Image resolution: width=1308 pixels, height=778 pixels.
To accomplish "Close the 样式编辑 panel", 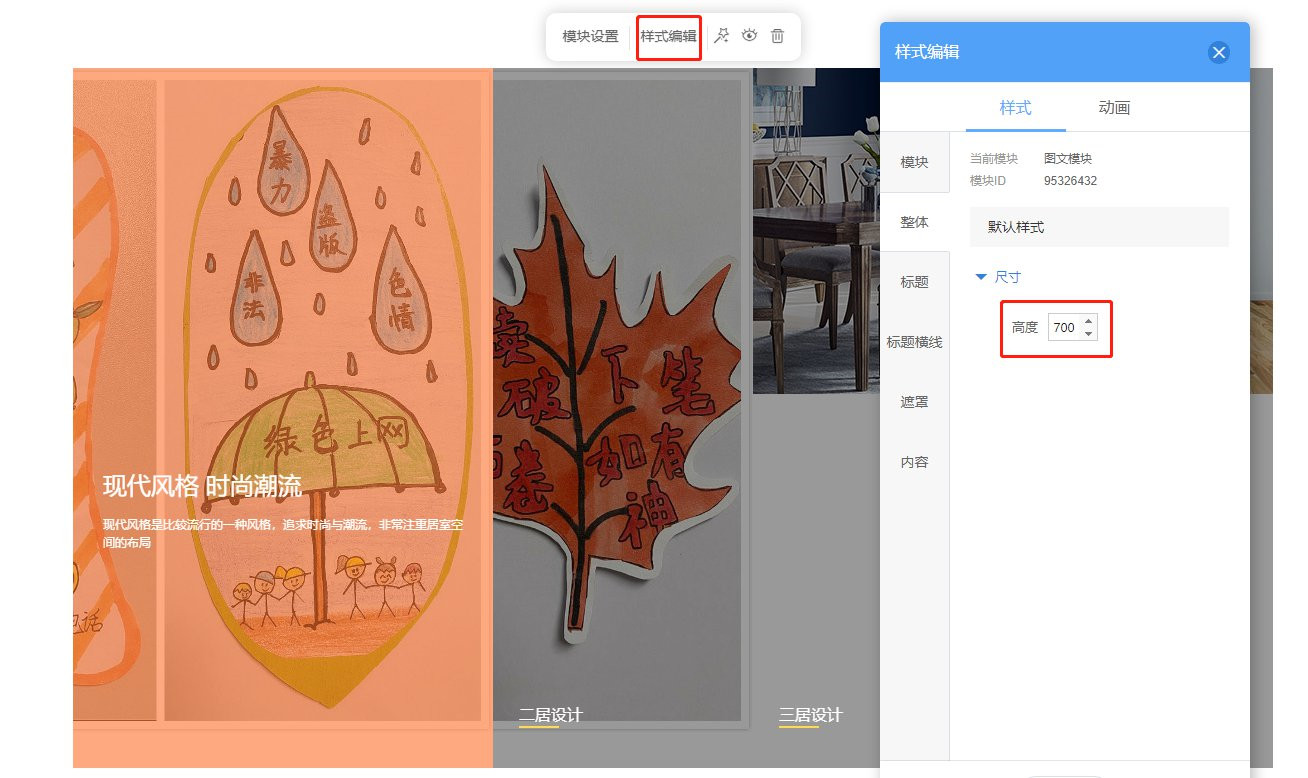I will pos(1218,53).
